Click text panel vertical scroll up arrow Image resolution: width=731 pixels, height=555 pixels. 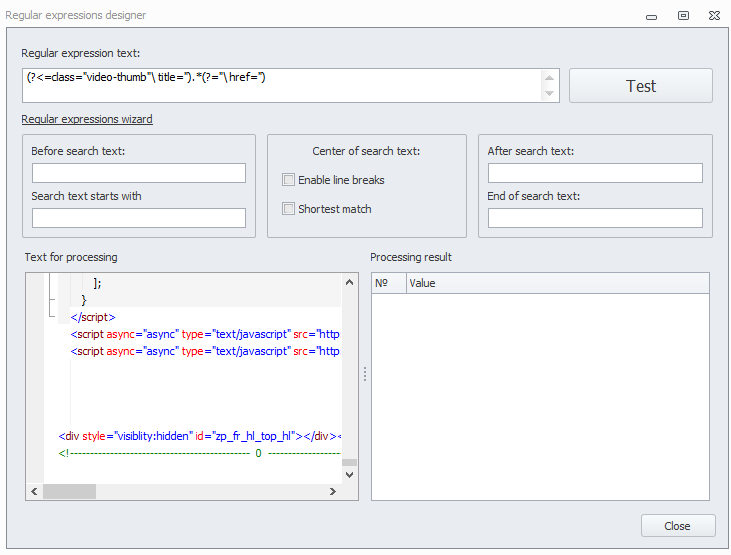tap(350, 282)
